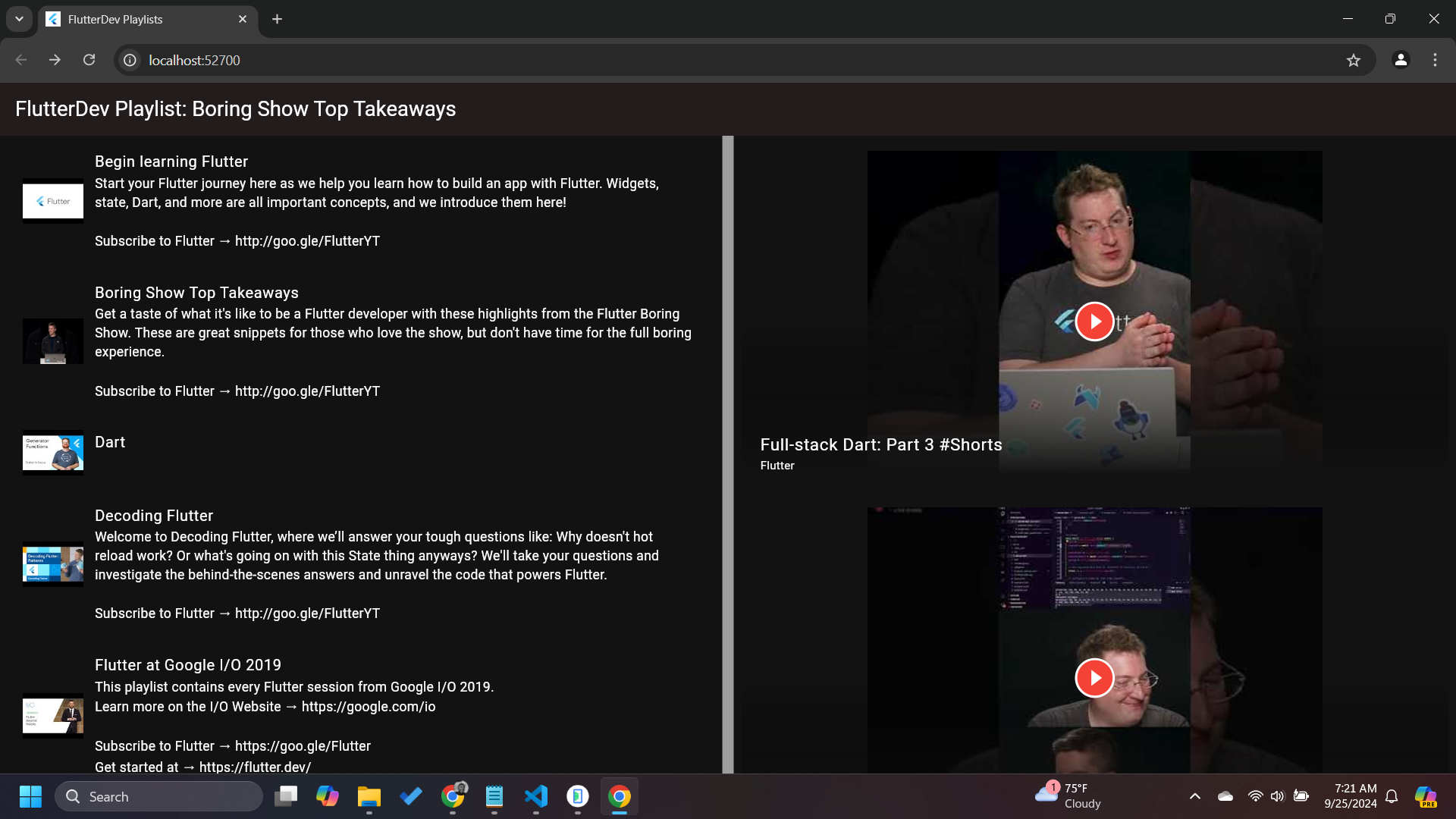
Task: Click the vertical divider between the panels
Action: 728,455
